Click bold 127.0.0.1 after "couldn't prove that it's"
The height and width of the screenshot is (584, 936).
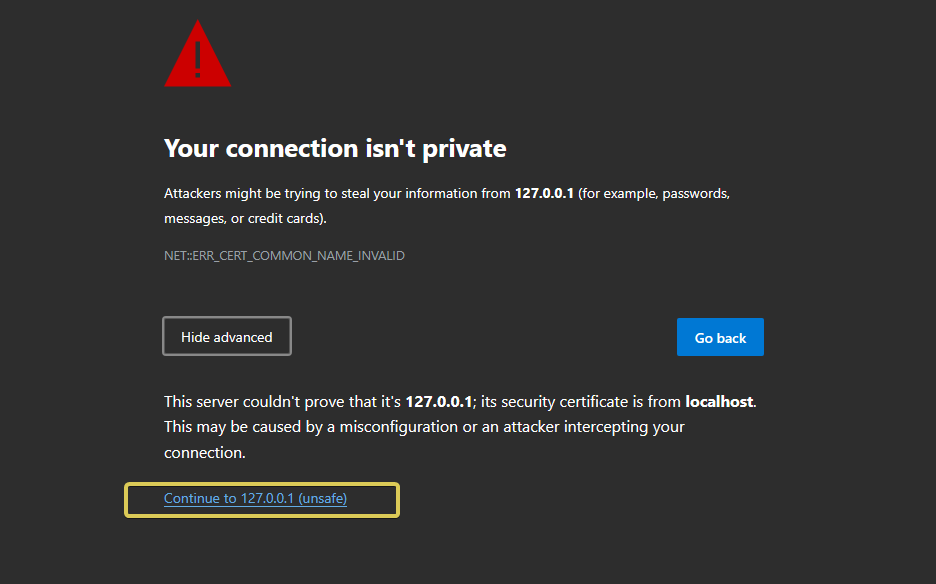click(x=438, y=402)
